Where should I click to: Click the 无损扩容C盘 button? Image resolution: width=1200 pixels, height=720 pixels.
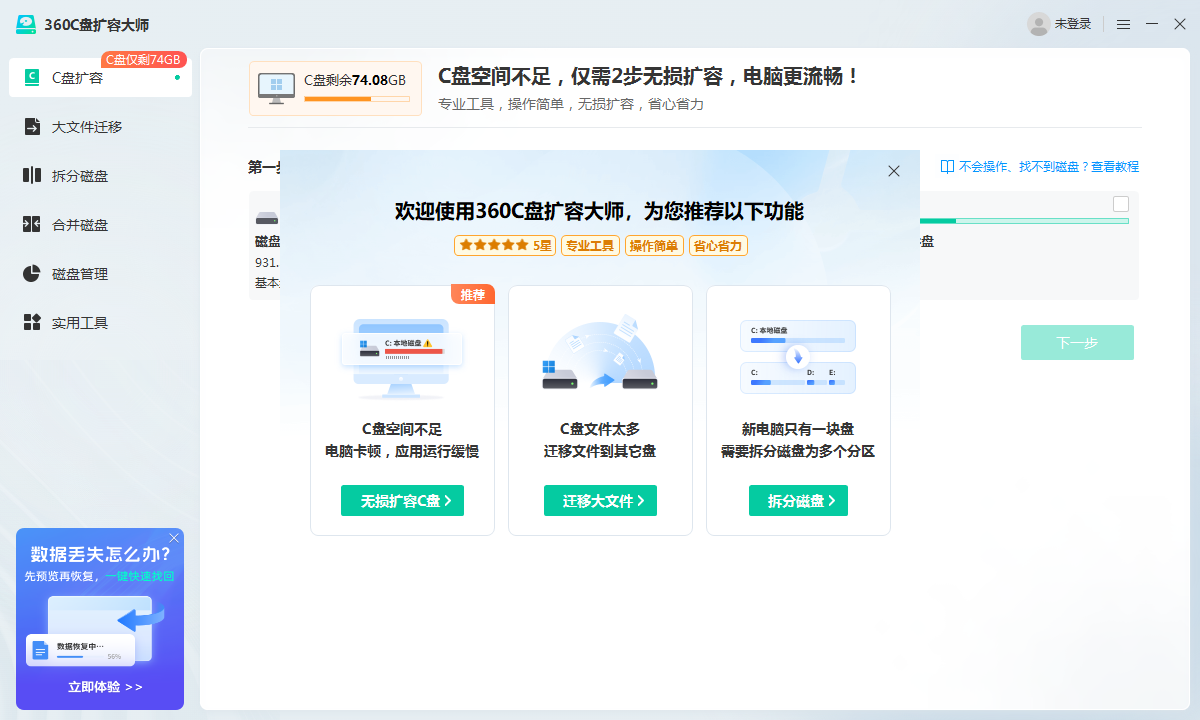[x=402, y=501]
